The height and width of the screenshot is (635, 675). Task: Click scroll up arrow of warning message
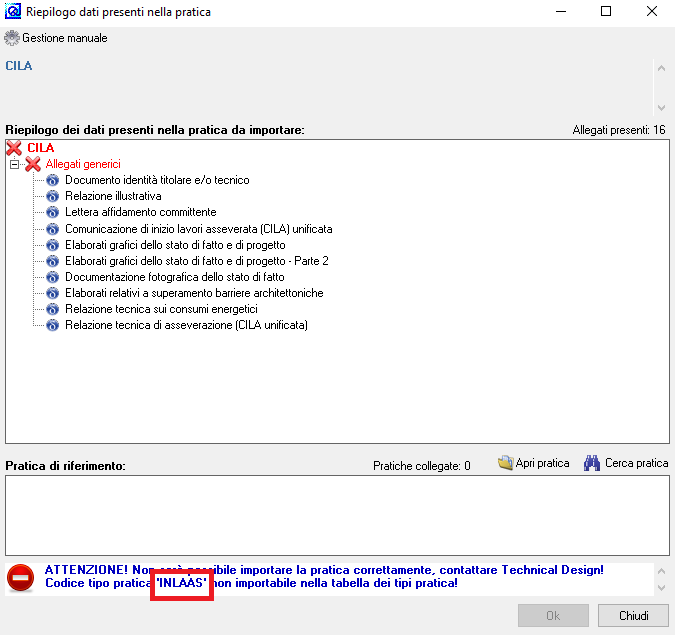click(x=662, y=571)
